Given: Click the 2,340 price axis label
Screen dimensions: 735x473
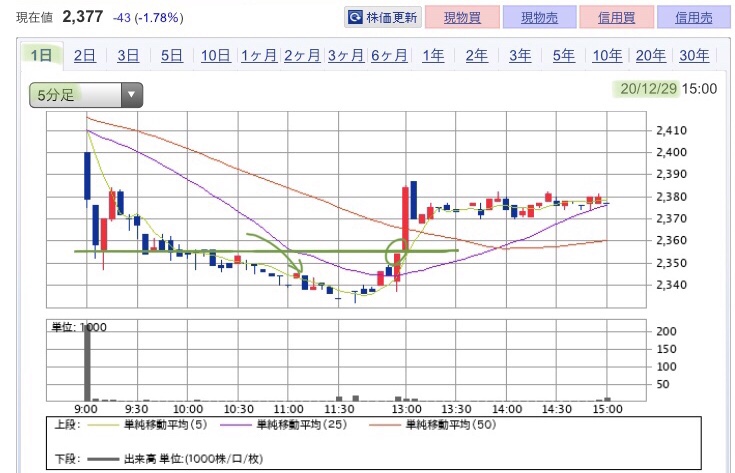Looking at the screenshot, I should click(x=671, y=285).
